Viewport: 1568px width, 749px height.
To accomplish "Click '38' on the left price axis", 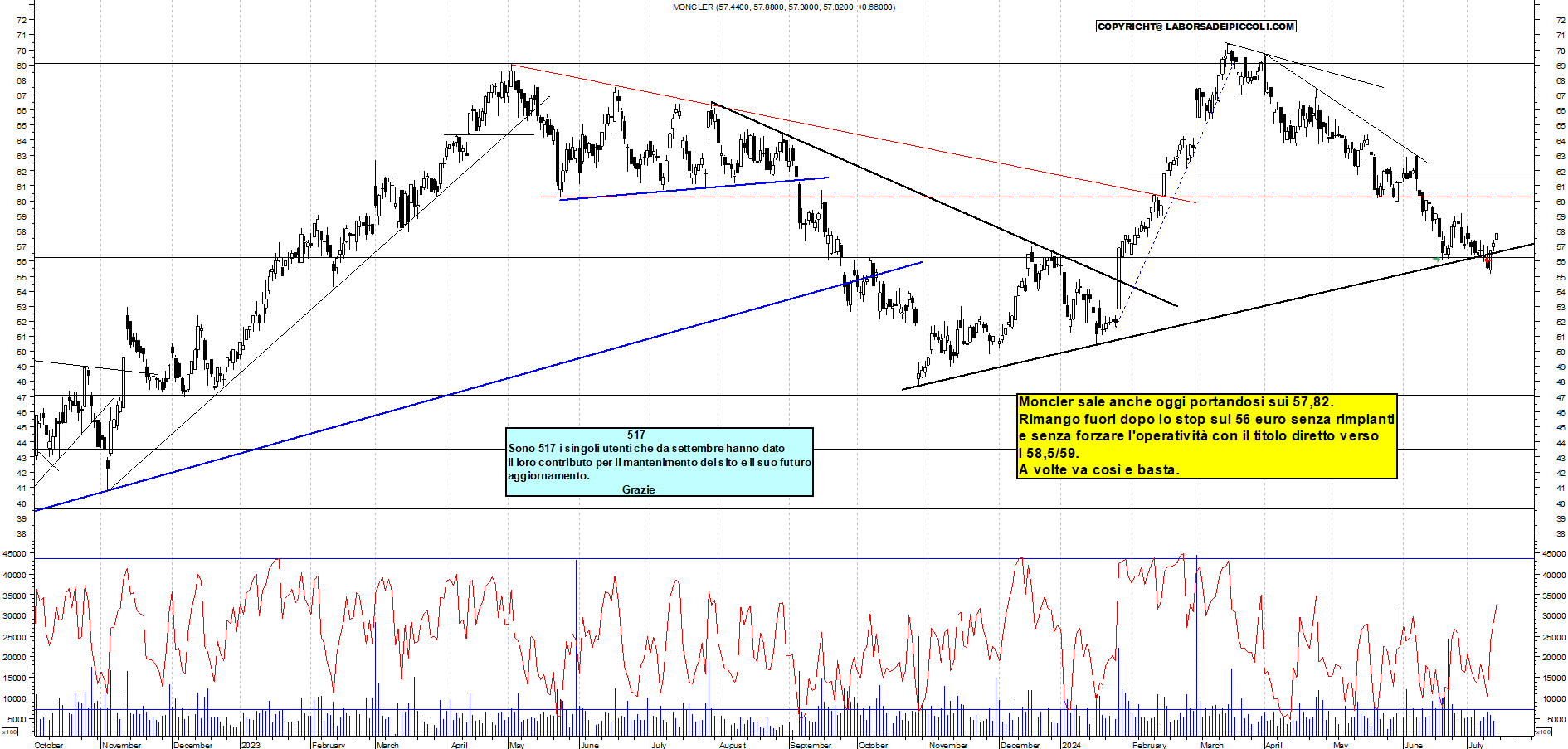I will tap(21, 533).
